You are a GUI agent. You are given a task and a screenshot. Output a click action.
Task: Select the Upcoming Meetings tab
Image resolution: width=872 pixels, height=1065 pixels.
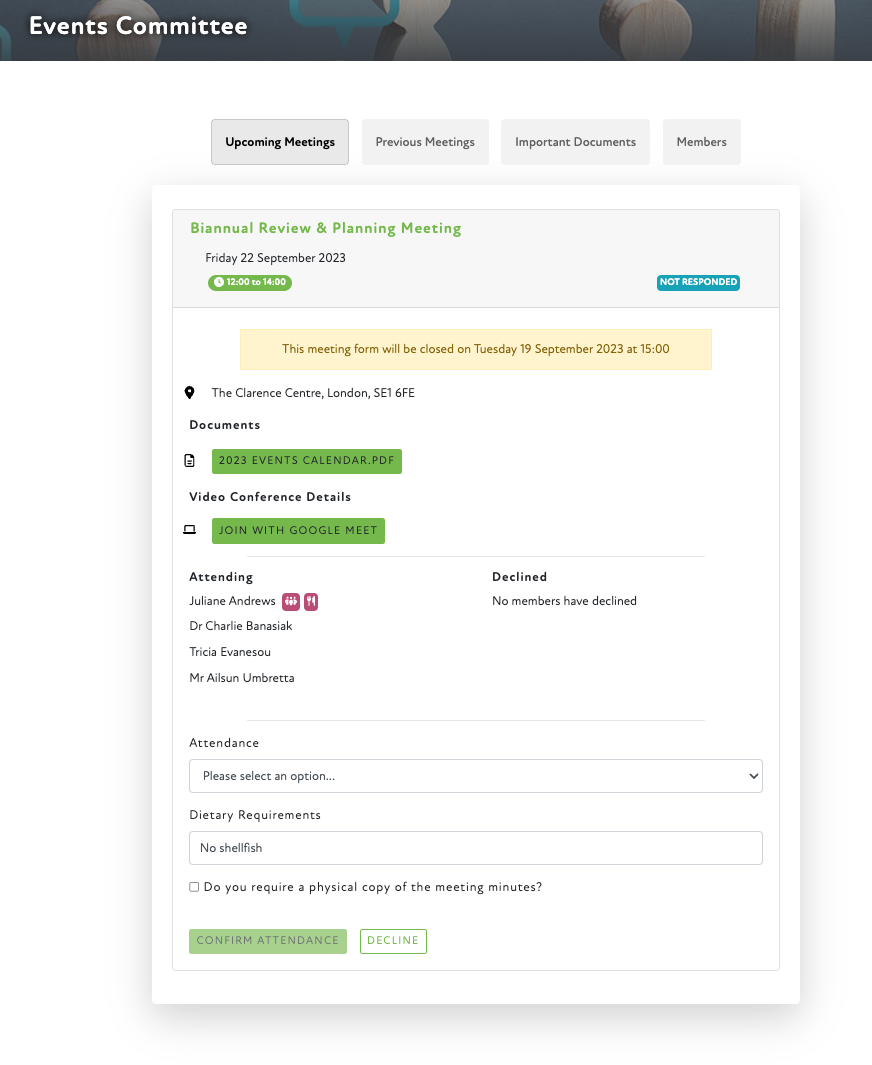coord(280,142)
